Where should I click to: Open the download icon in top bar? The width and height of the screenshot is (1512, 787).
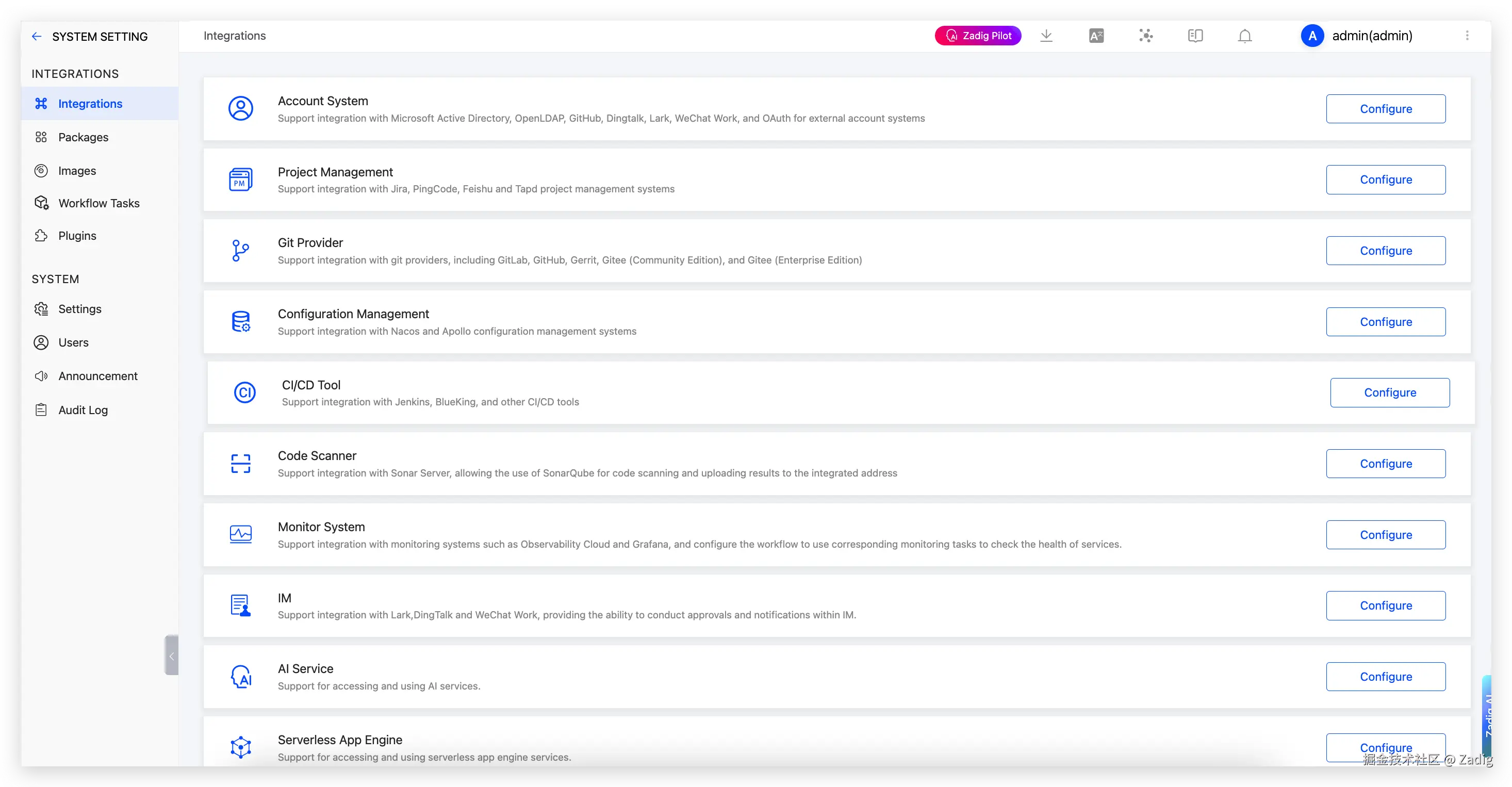point(1046,36)
